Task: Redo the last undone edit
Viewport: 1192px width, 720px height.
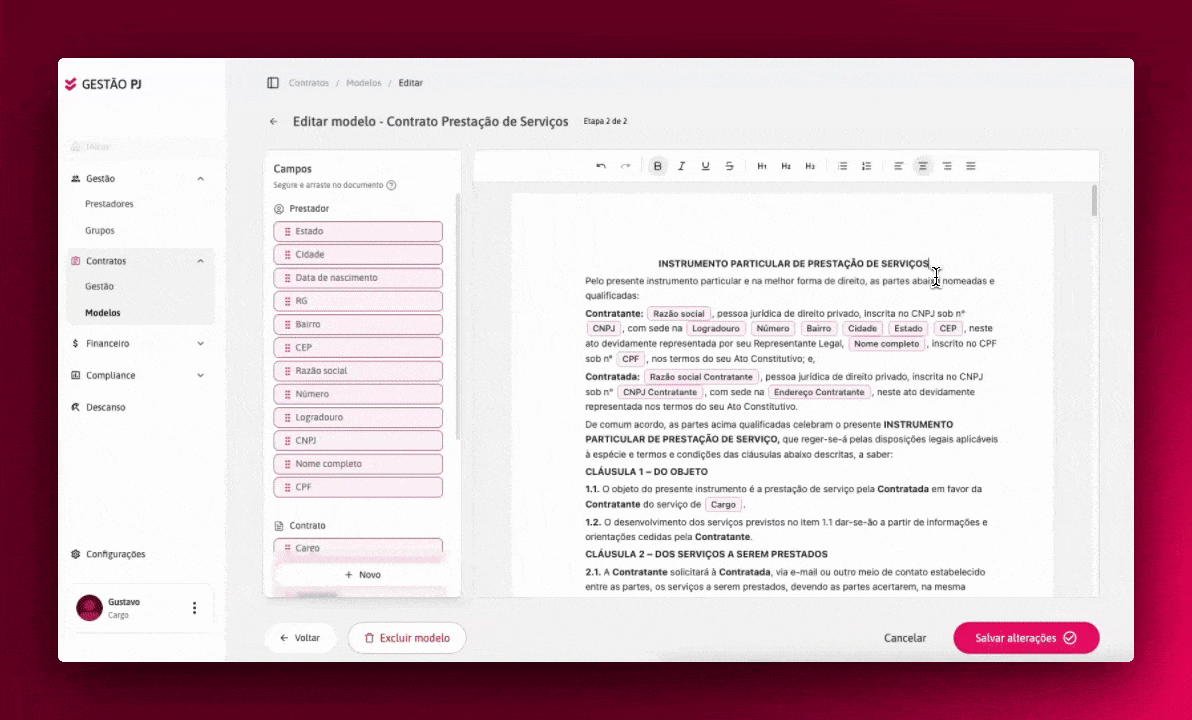Action: click(x=625, y=166)
